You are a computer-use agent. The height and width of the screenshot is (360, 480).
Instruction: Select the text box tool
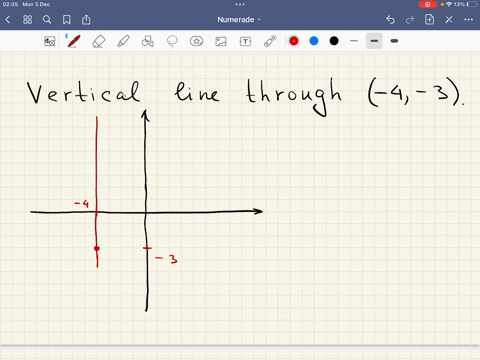(245, 41)
